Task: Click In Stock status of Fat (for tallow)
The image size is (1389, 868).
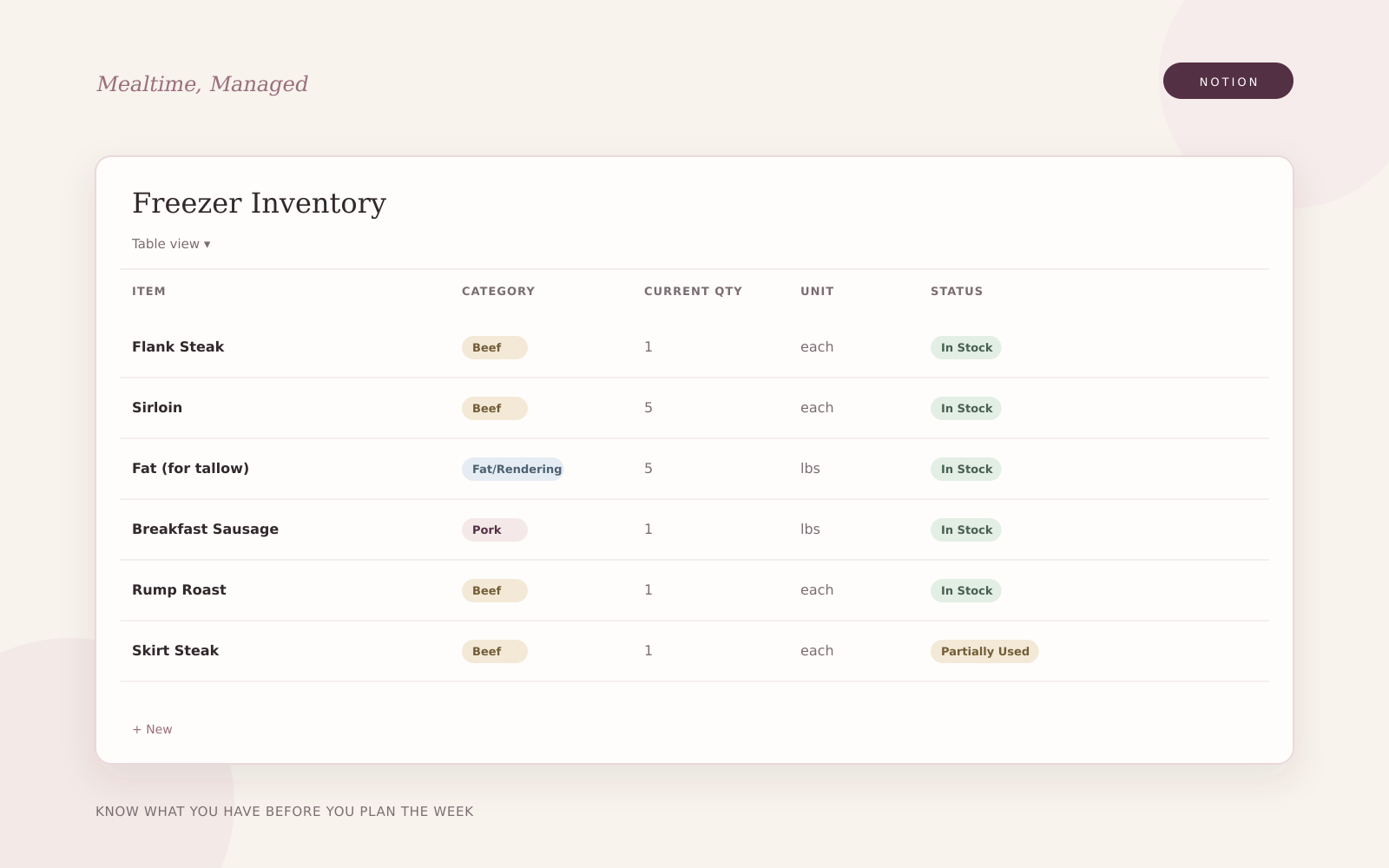Action: [966, 469]
